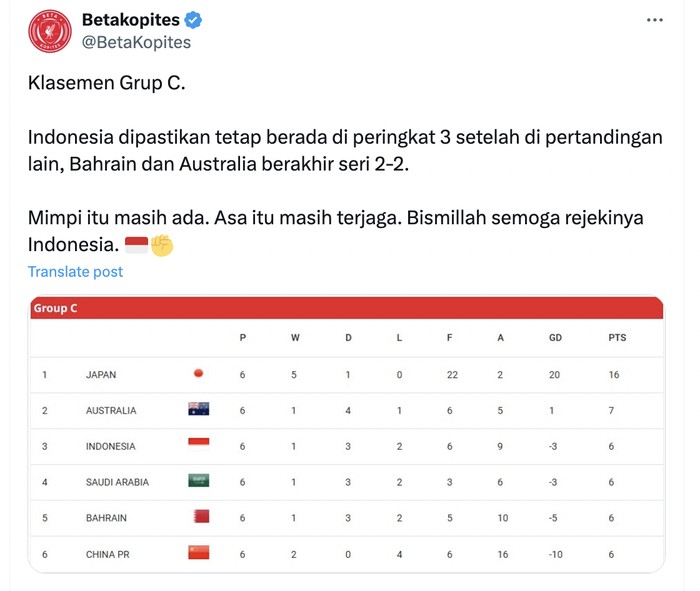Click the Indonesia flag emoji in text
The image size is (700, 591).
click(135, 245)
